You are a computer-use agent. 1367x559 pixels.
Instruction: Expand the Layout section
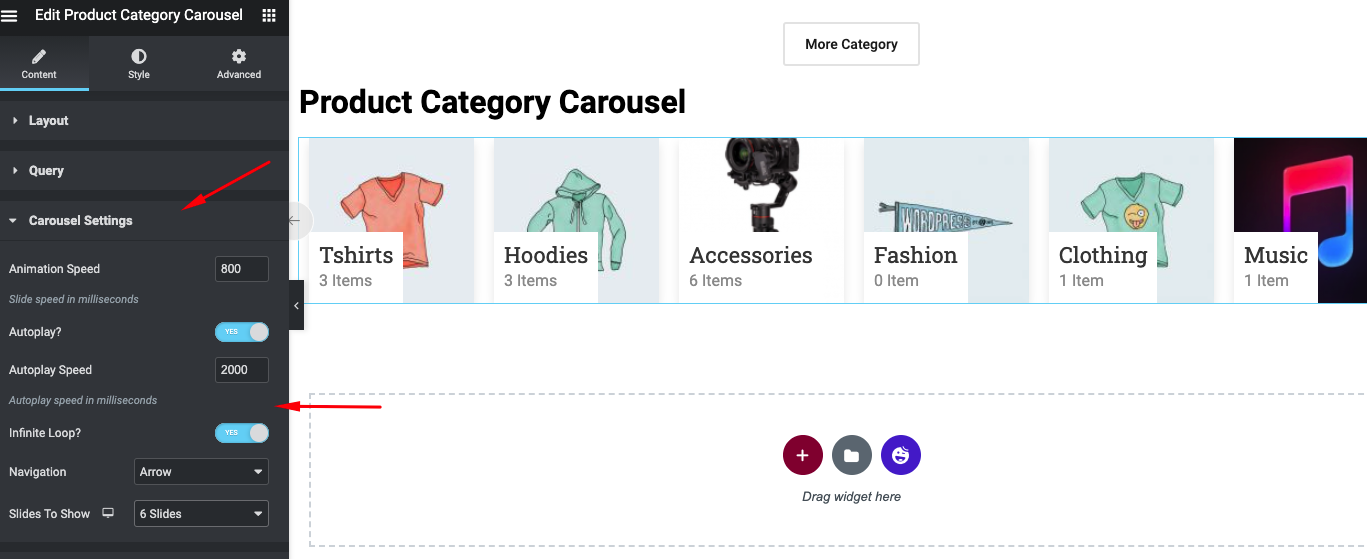(48, 121)
